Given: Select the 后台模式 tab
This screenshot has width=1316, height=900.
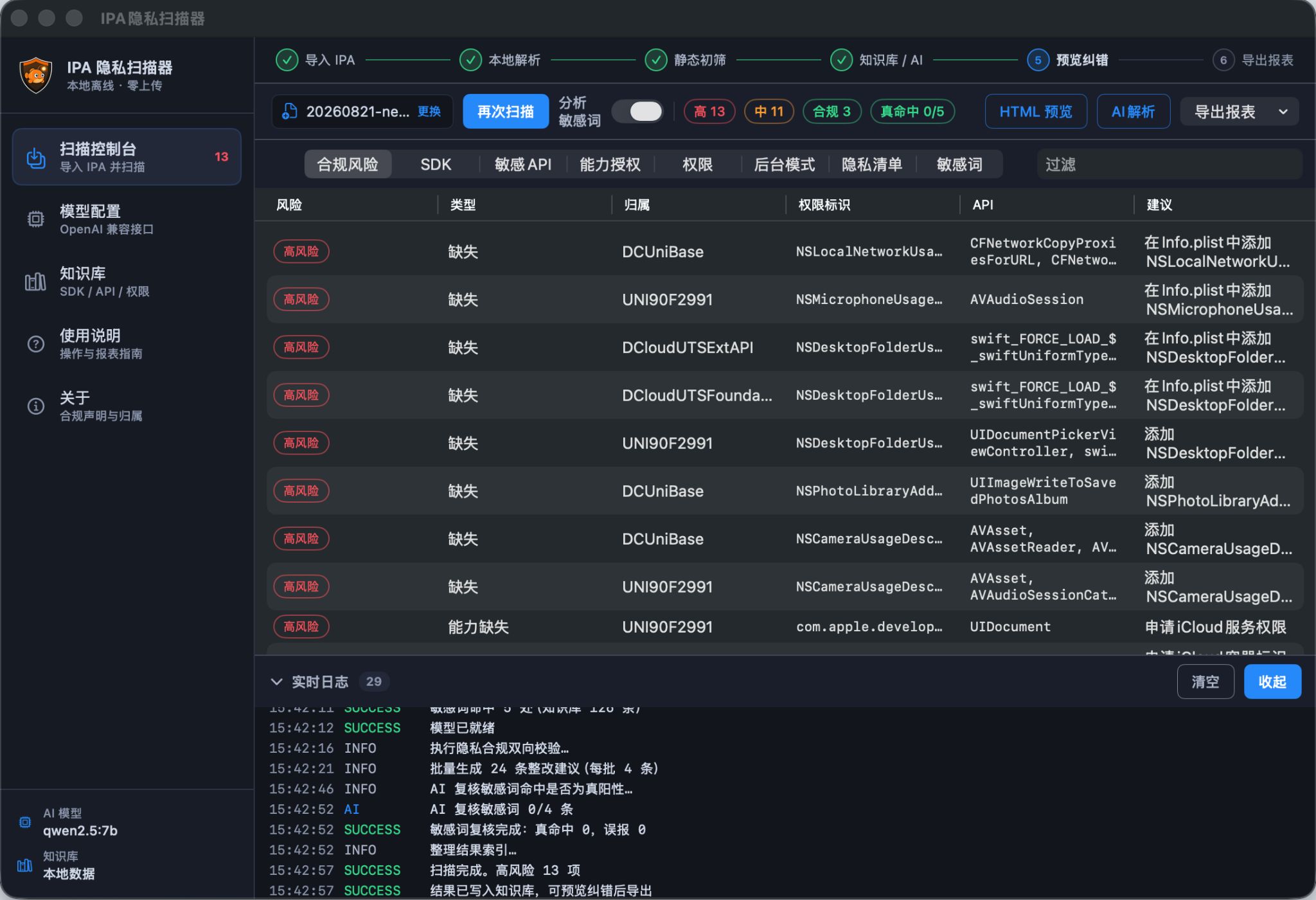Looking at the screenshot, I should point(785,165).
